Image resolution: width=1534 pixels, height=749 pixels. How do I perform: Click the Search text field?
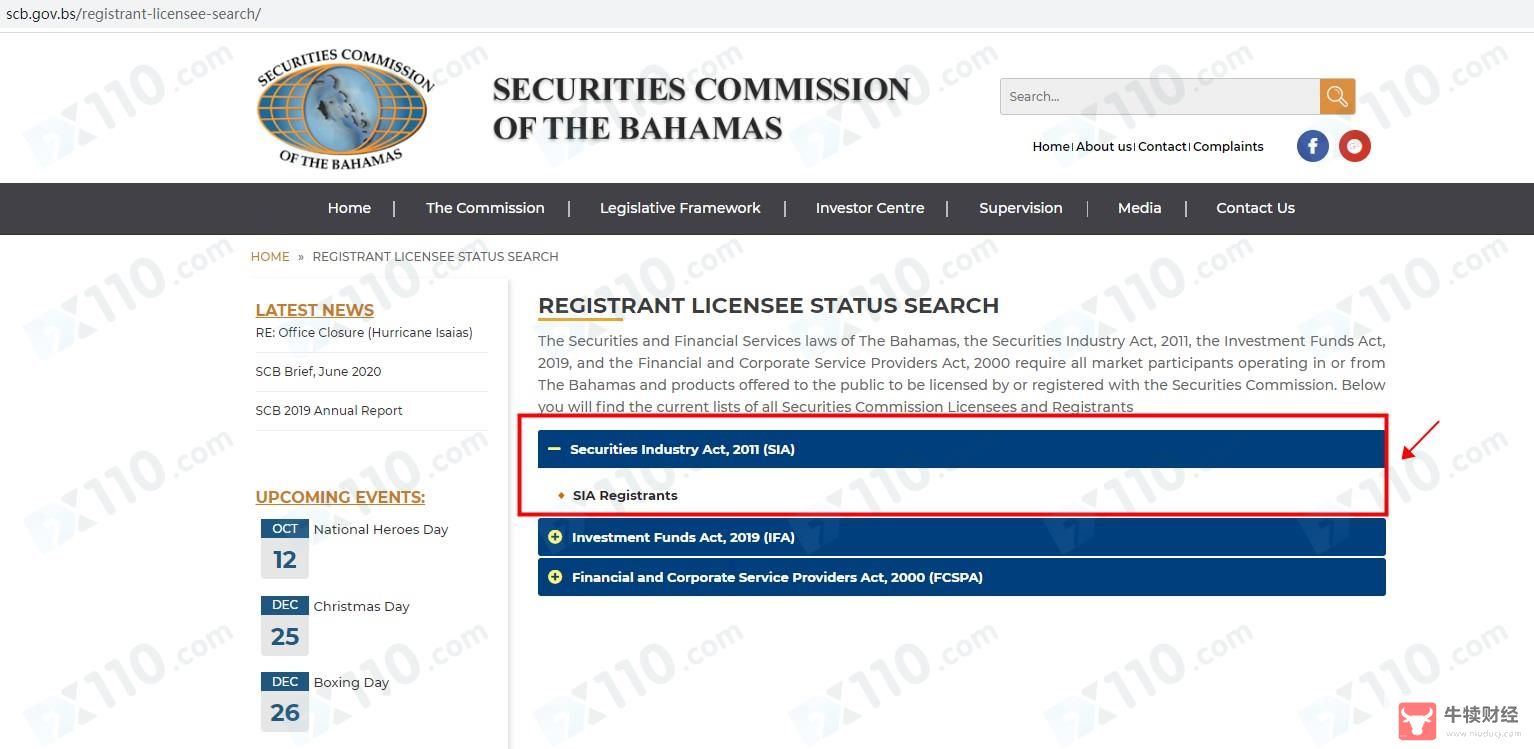(x=1160, y=96)
